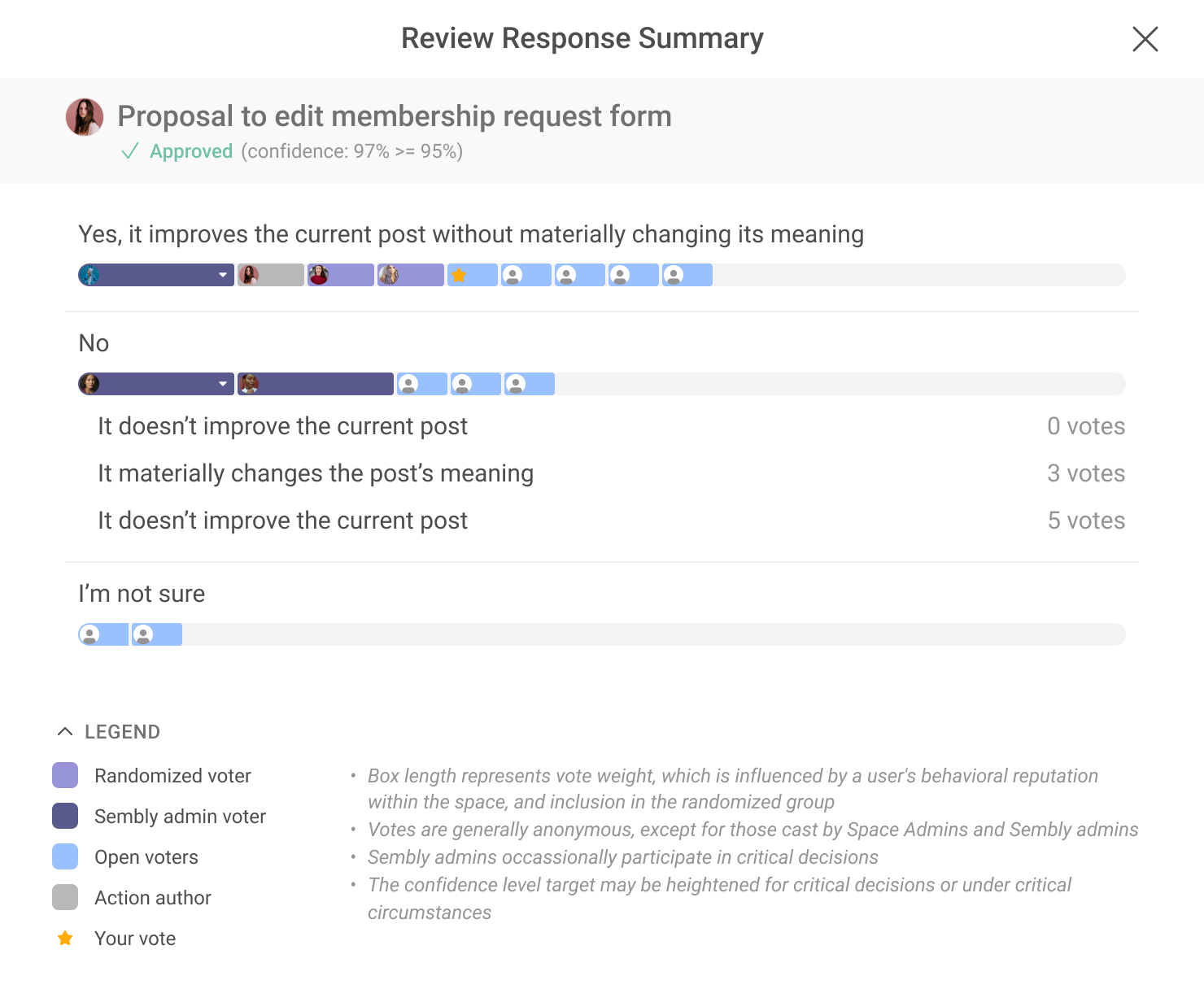The width and height of the screenshot is (1204, 989).
Task: Click the first open voter under I'm not sure
Action: coord(103,634)
